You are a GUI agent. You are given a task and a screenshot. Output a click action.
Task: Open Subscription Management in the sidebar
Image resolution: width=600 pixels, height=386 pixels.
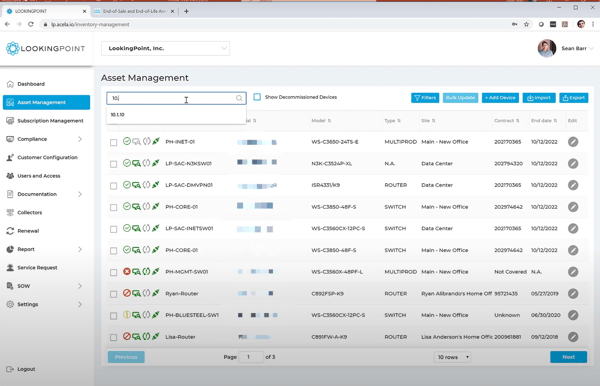click(50, 121)
